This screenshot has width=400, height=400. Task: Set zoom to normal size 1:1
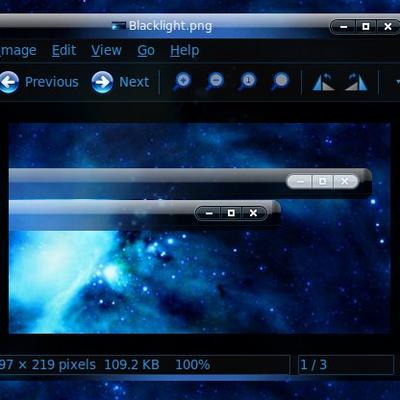[247, 82]
